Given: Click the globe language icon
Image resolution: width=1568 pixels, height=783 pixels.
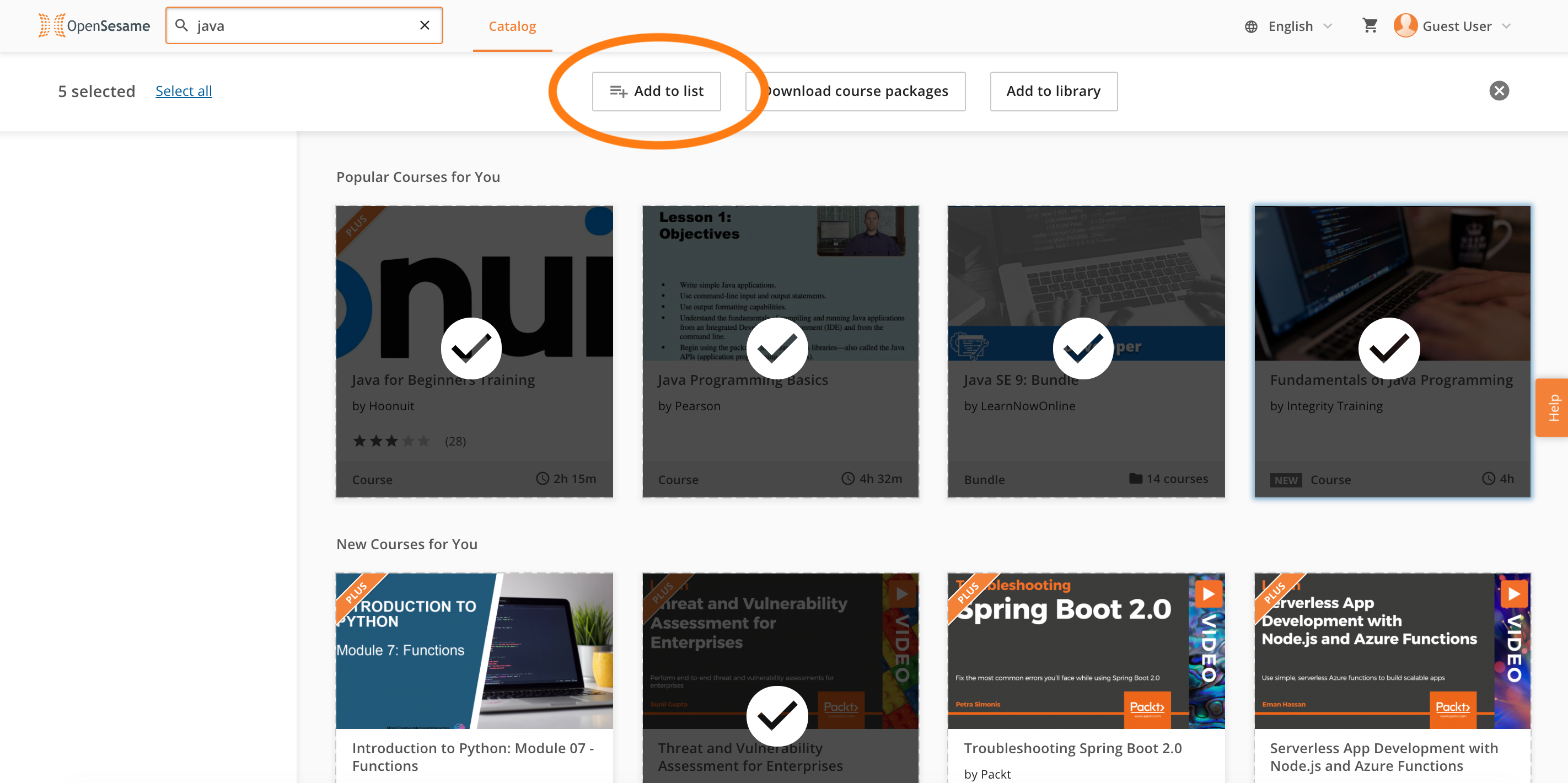Looking at the screenshot, I should pyautogui.click(x=1251, y=26).
